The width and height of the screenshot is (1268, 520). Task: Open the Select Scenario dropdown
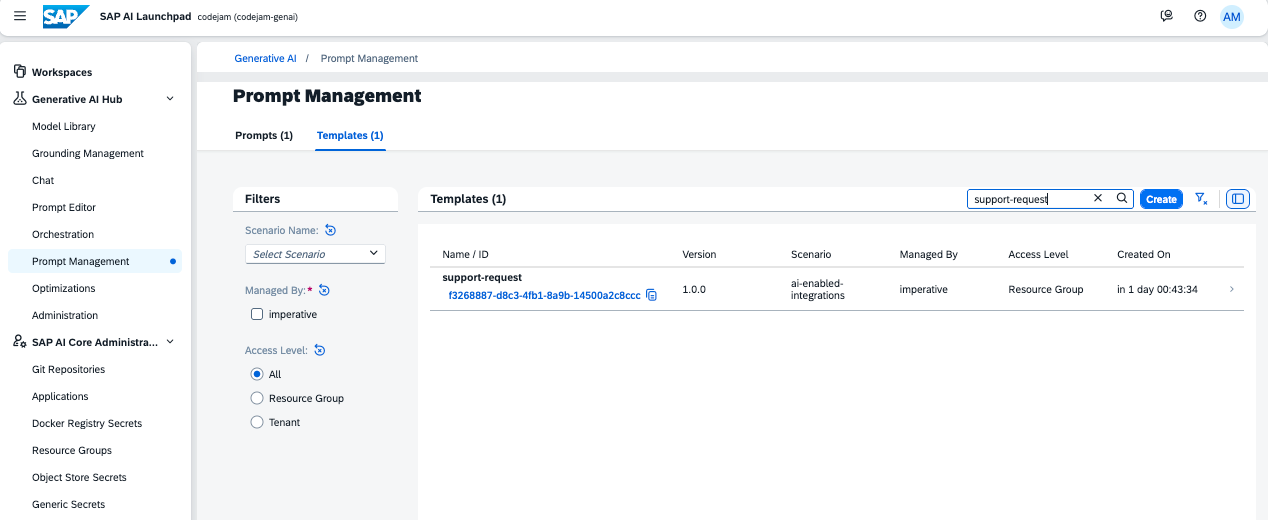(x=315, y=254)
